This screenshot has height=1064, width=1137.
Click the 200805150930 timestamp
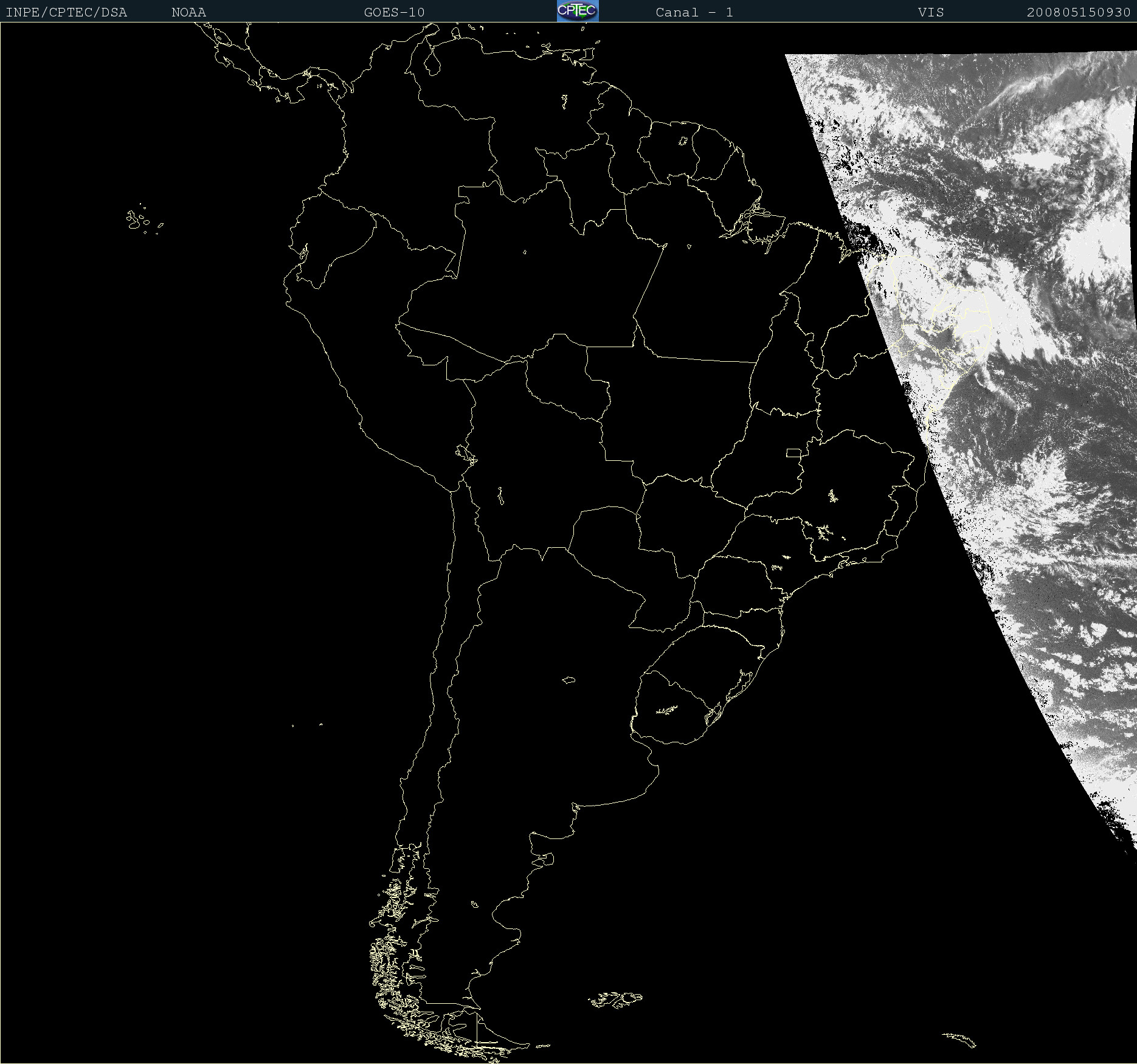[x=1079, y=12]
